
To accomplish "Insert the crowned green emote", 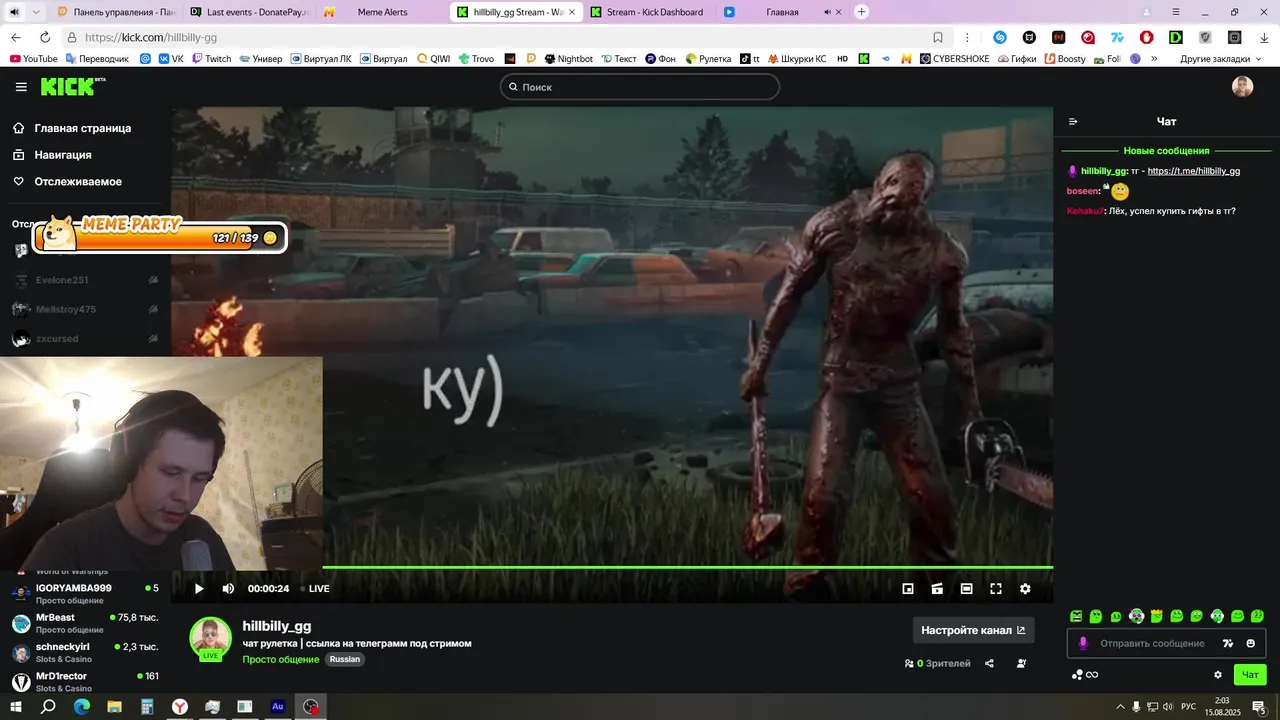I will [x=1157, y=616].
